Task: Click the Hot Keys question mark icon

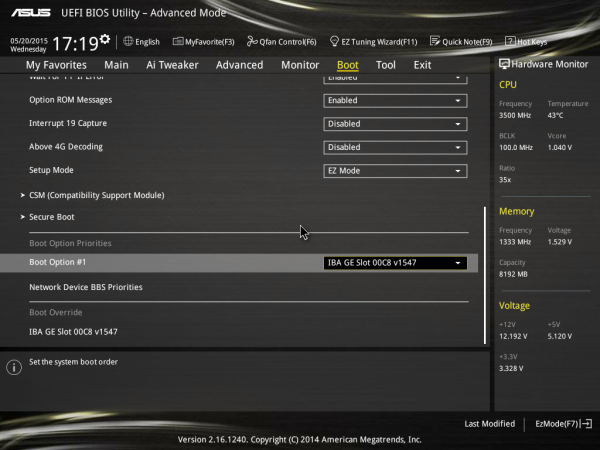Action: coord(510,41)
